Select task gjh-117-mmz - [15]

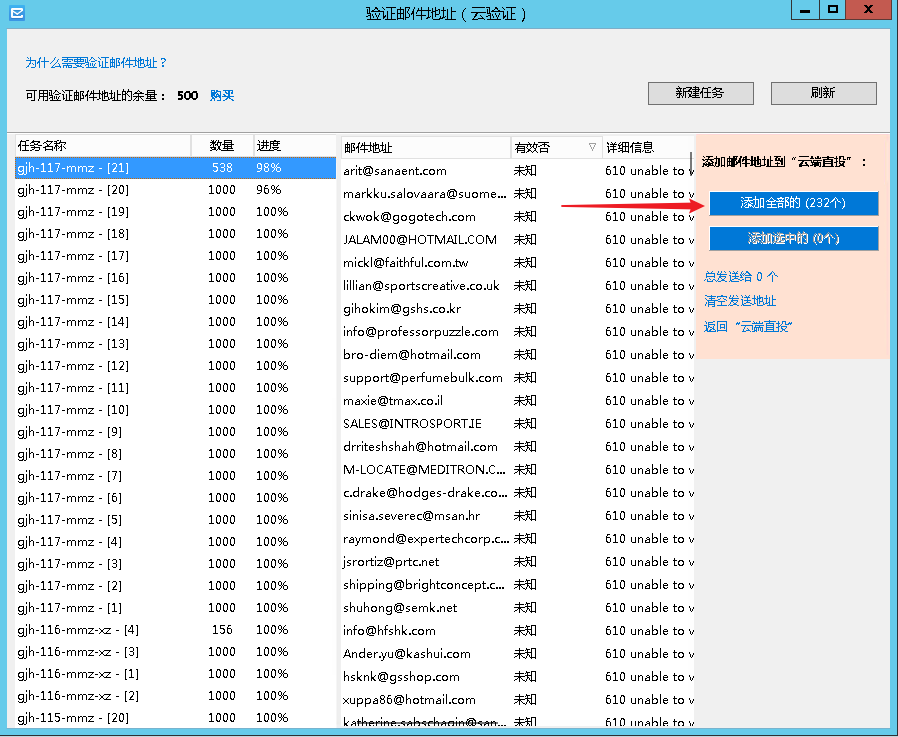(175, 300)
